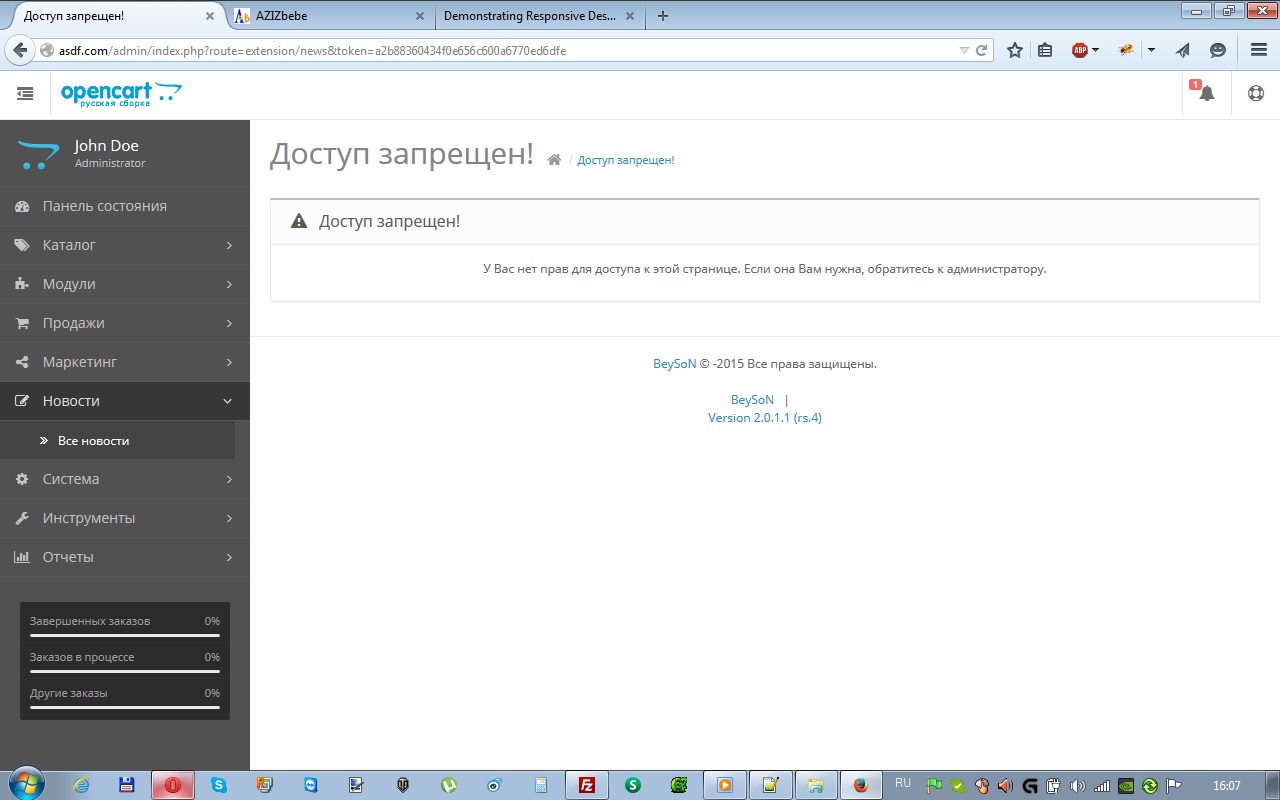Click the second BeySoN footer link
Image resolution: width=1280 pixels, height=800 pixels.
pos(752,400)
